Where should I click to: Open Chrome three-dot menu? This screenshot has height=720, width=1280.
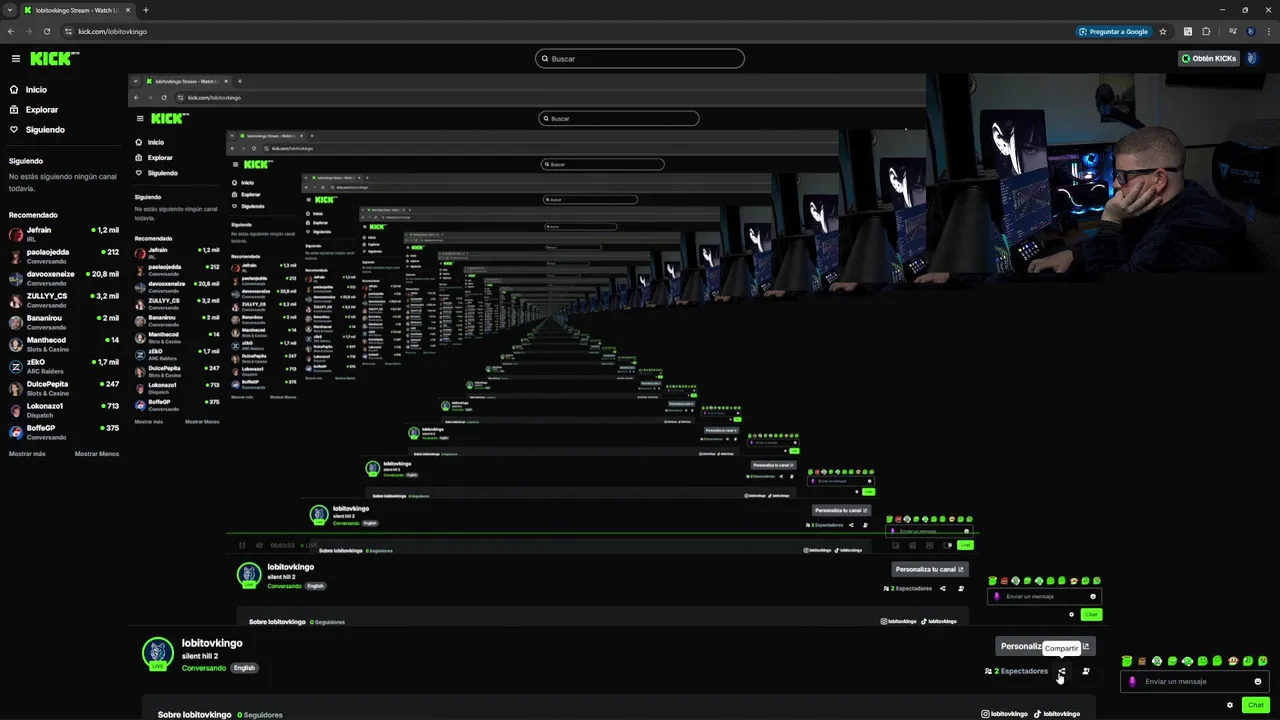(x=1267, y=31)
